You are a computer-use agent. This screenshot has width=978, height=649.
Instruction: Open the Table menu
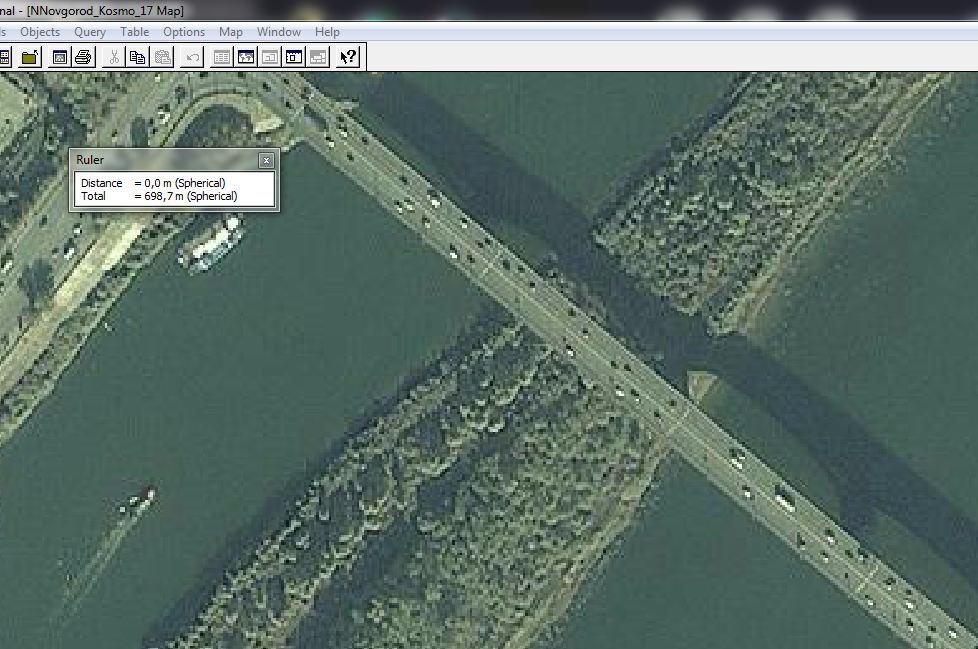pos(134,32)
